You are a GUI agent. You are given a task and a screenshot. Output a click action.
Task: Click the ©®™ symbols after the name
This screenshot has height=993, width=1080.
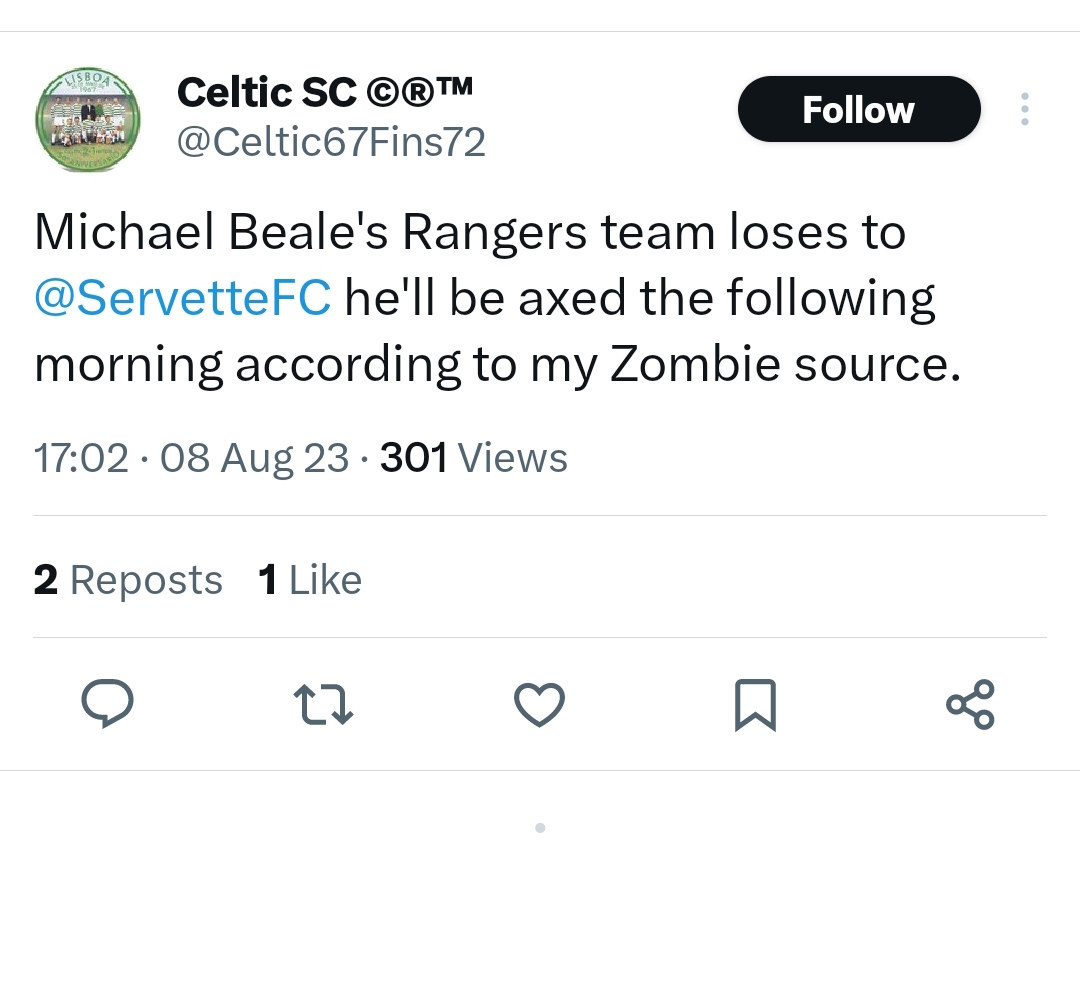coord(420,93)
